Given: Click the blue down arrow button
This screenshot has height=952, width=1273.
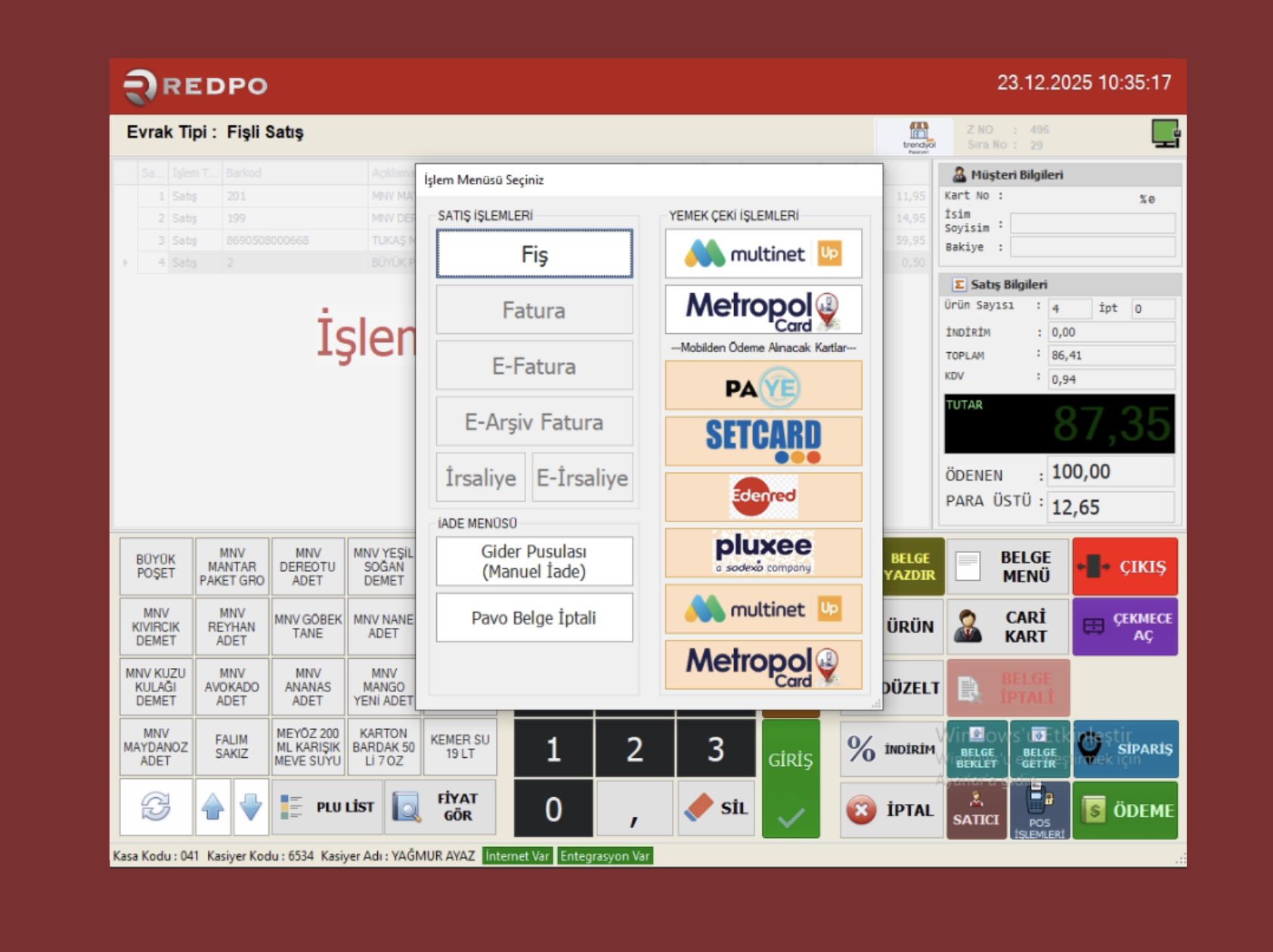Looking at the screenshot, I should point(251,808).
